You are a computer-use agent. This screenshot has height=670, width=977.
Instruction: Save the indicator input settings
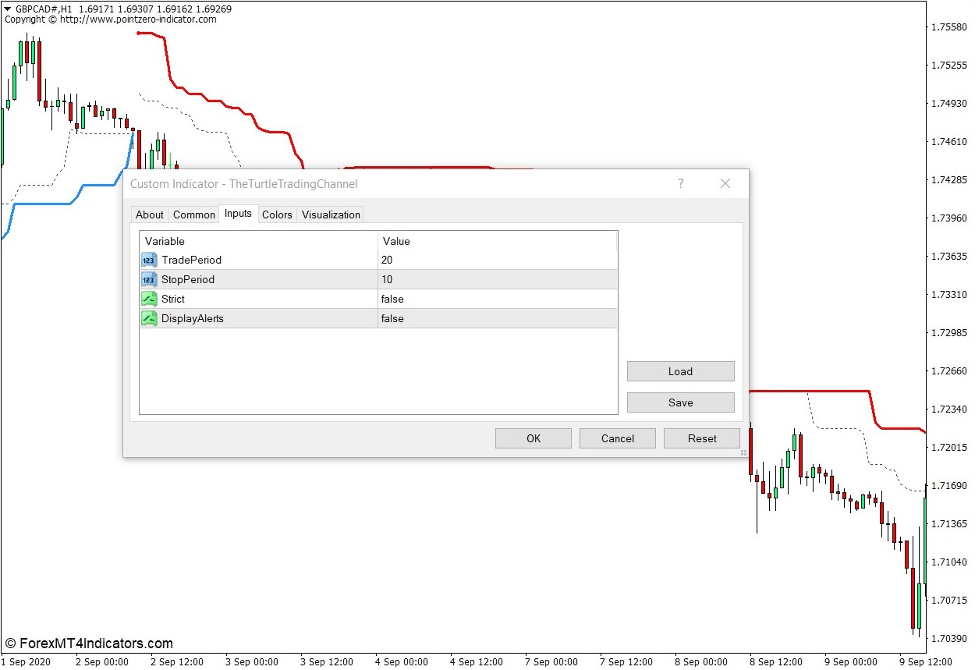(680, 403)
